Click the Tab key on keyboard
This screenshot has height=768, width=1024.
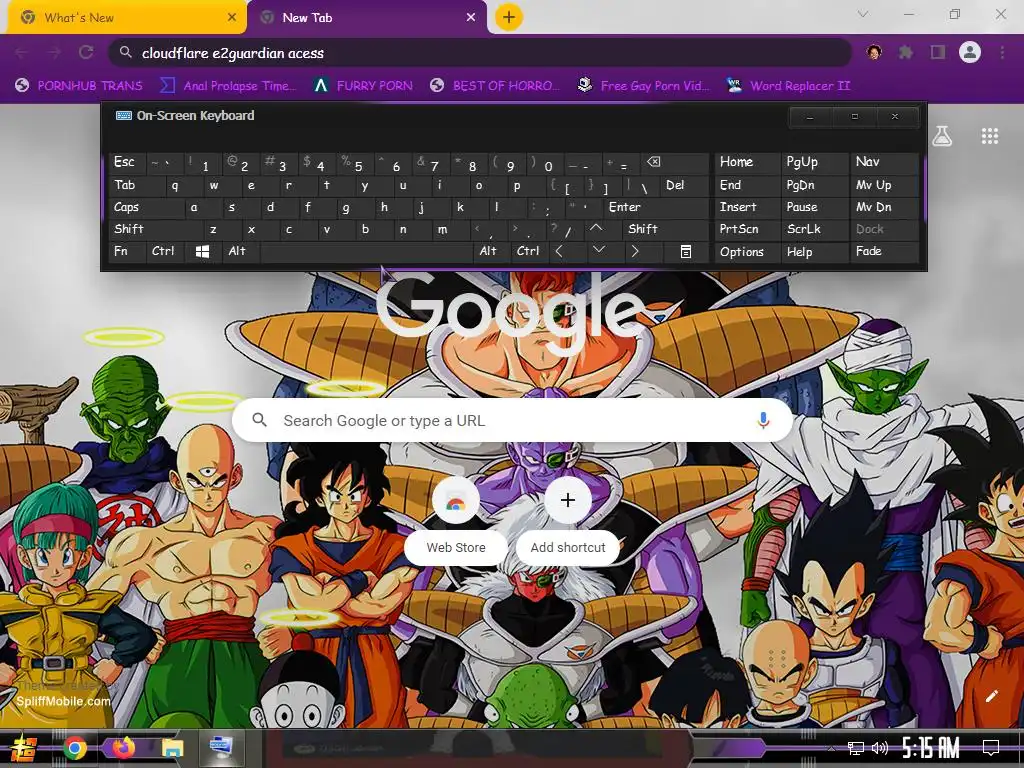click(x=136, y=185)
